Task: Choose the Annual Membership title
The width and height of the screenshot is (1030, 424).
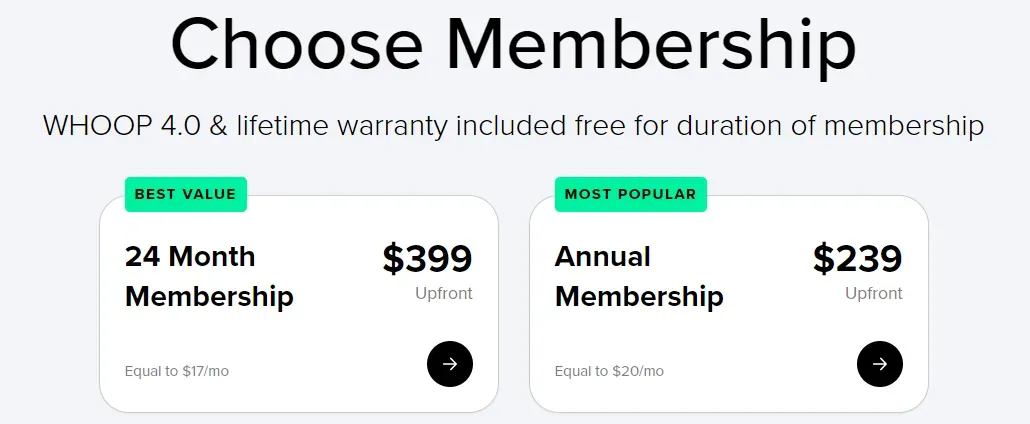Action: [x=639, y=276]
